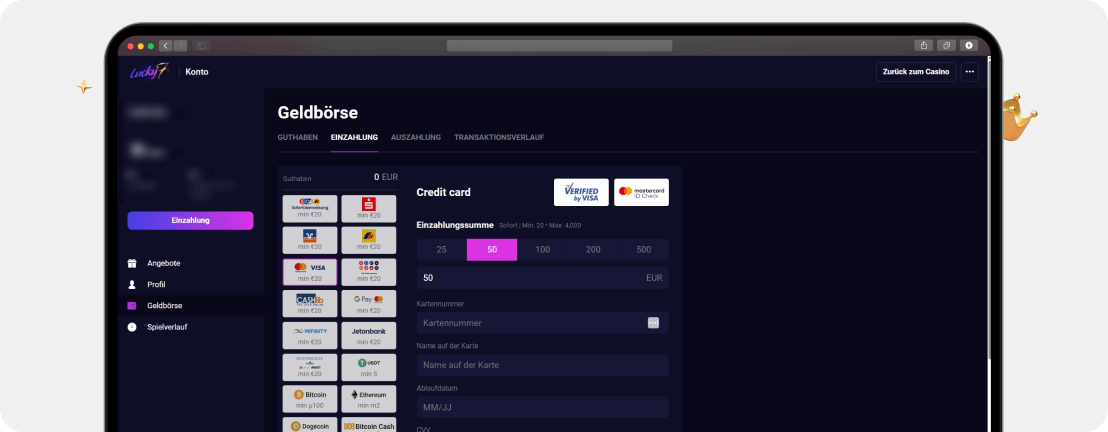Choose Ethereum as payment method
1108x432 pixels.
click(x=368, y=399)
